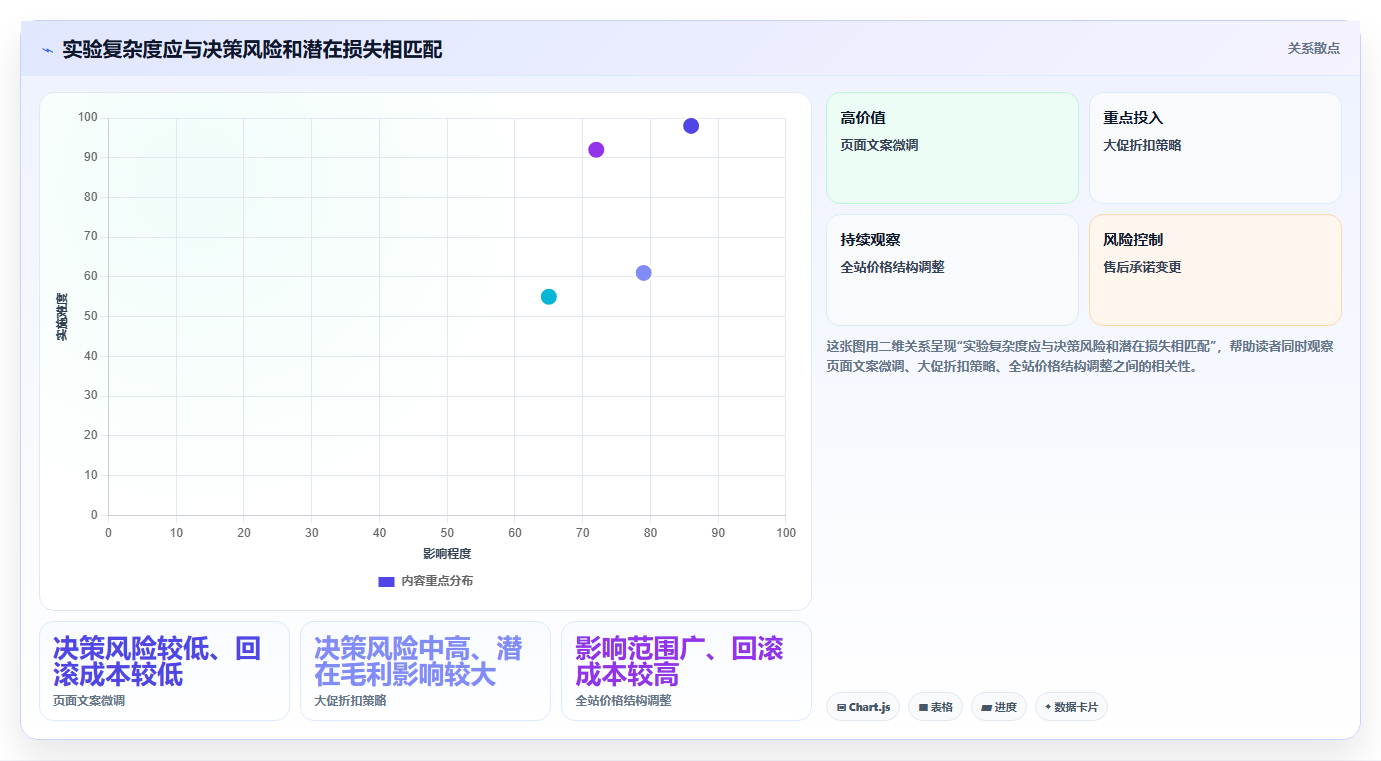Screen dimensions: 1381x761
Task: Click the 决策风险中高、潜在毛利影响较大 heading
Action: 418,661
